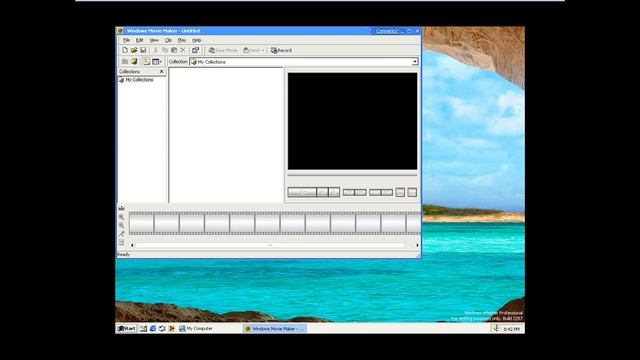Click the Paste toolbar icon

coord(174,50)
